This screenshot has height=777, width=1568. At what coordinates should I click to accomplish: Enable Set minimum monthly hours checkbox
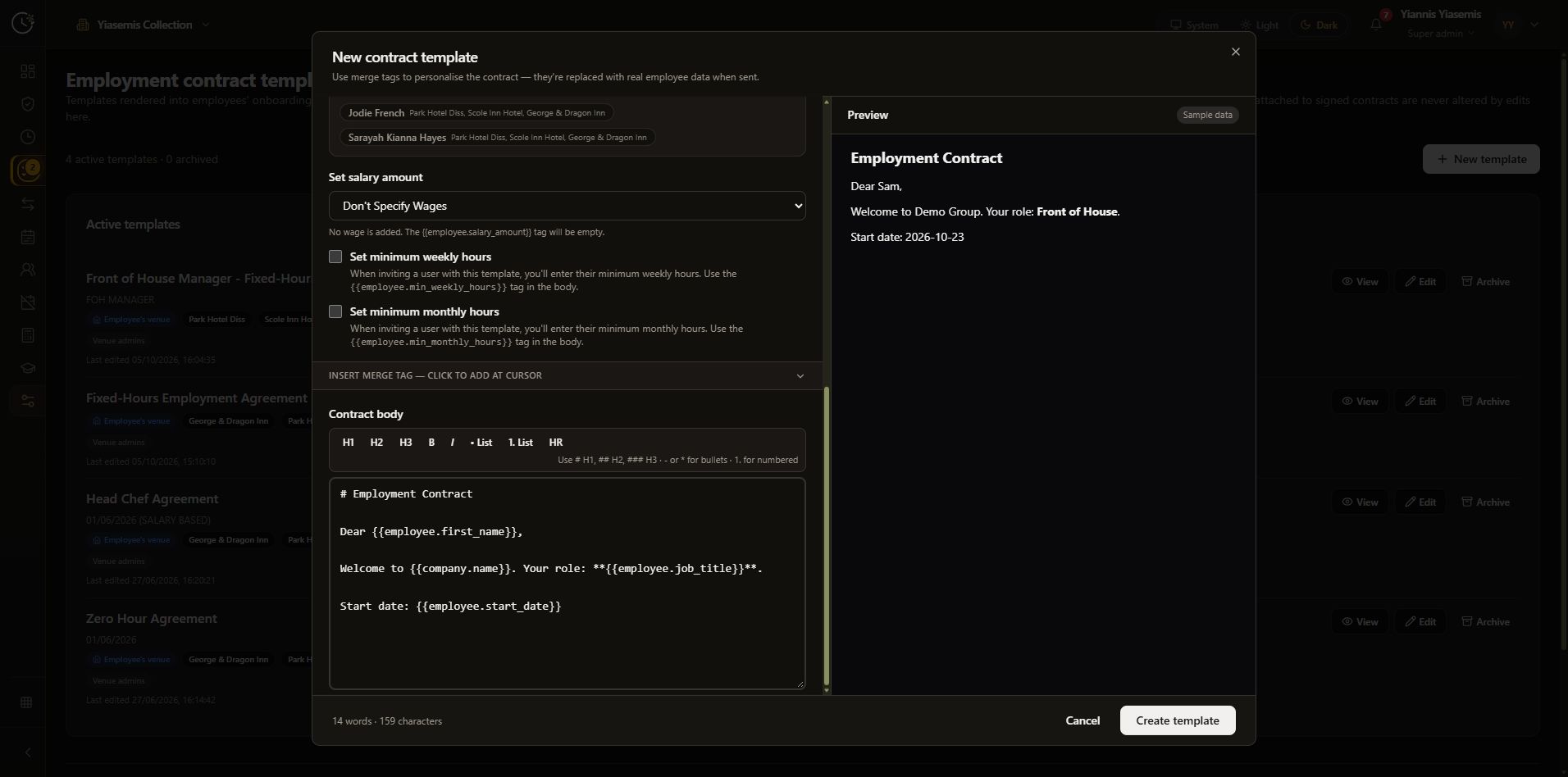(335, 311)
